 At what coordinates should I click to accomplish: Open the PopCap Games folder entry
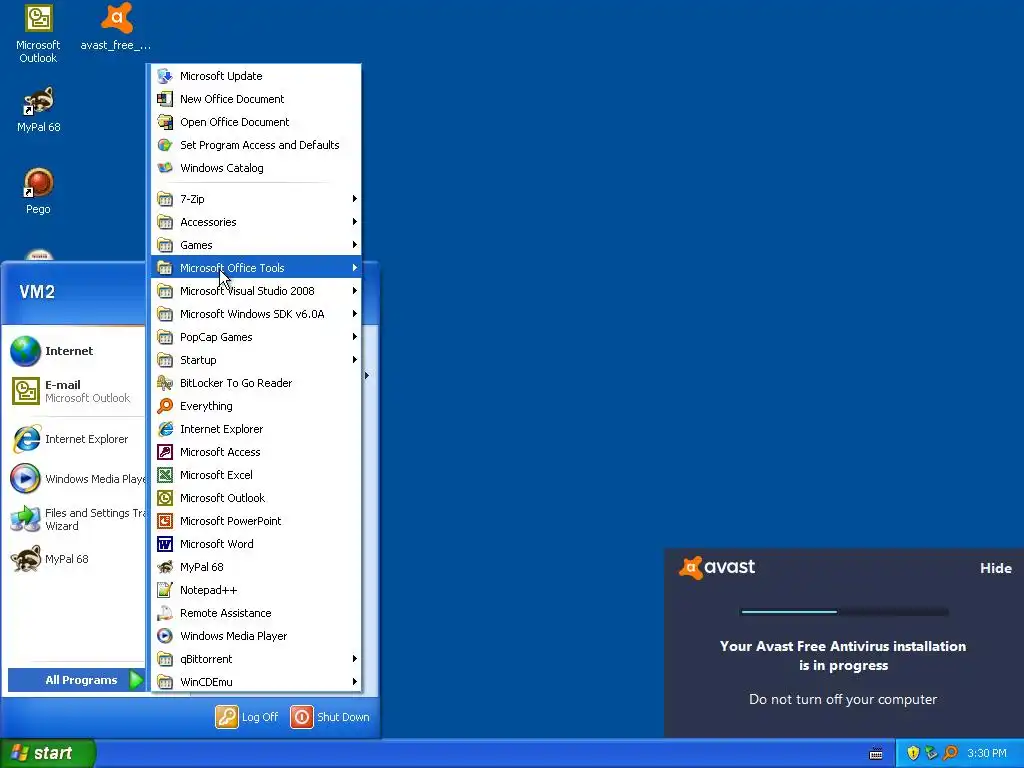pyautogui.click(x=256, y=337)
